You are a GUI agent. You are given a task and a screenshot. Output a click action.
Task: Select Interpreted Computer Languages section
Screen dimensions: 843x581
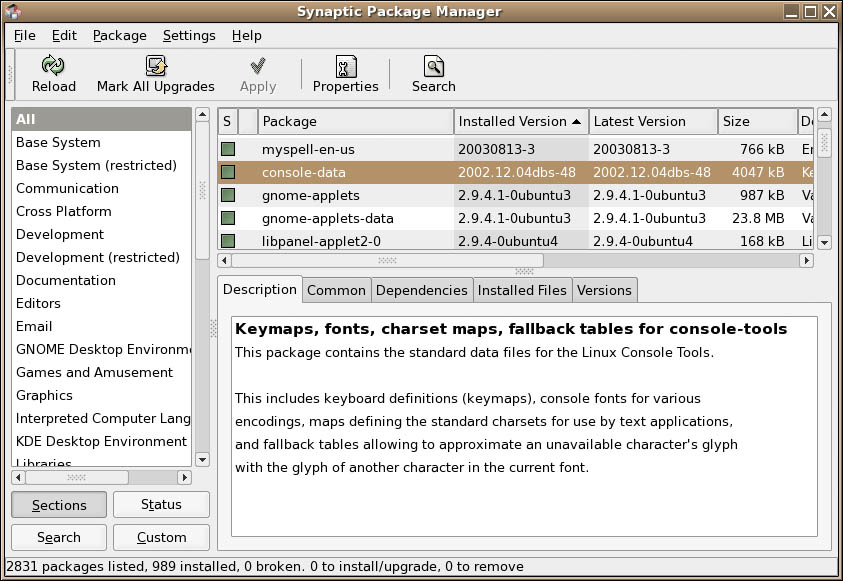102,419
